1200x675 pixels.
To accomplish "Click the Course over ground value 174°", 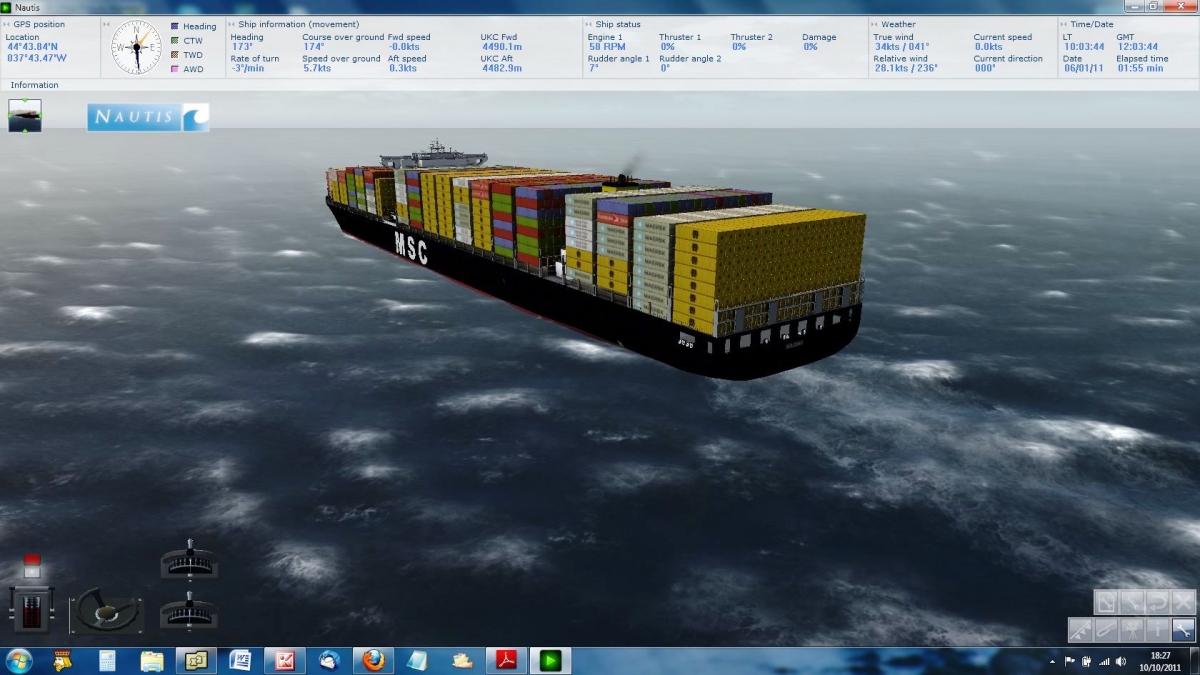I will pos(314,47).
